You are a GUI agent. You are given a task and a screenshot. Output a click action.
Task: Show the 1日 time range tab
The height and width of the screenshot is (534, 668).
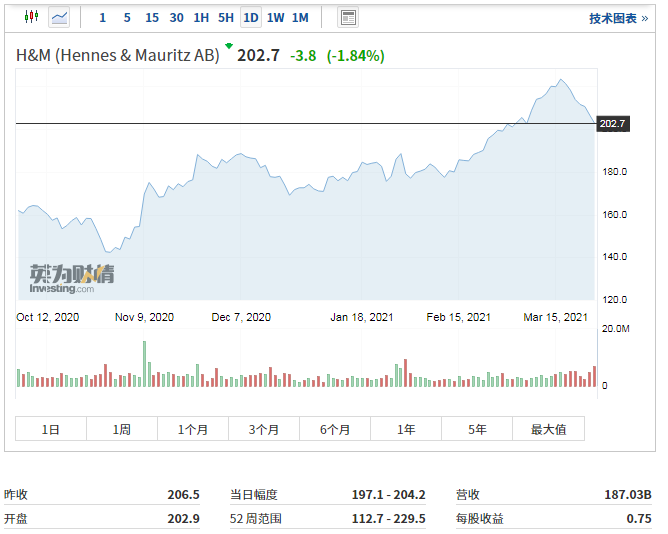[51, 429]
